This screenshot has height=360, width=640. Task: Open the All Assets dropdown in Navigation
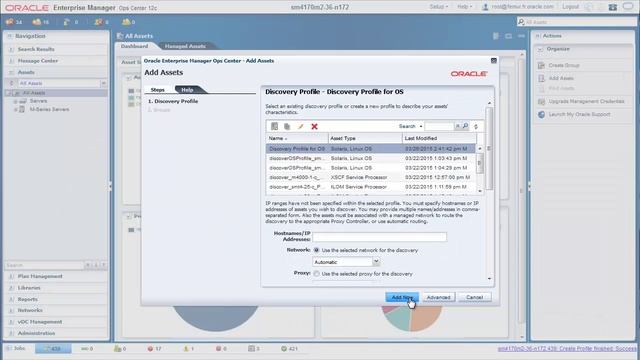coord(103,83)
